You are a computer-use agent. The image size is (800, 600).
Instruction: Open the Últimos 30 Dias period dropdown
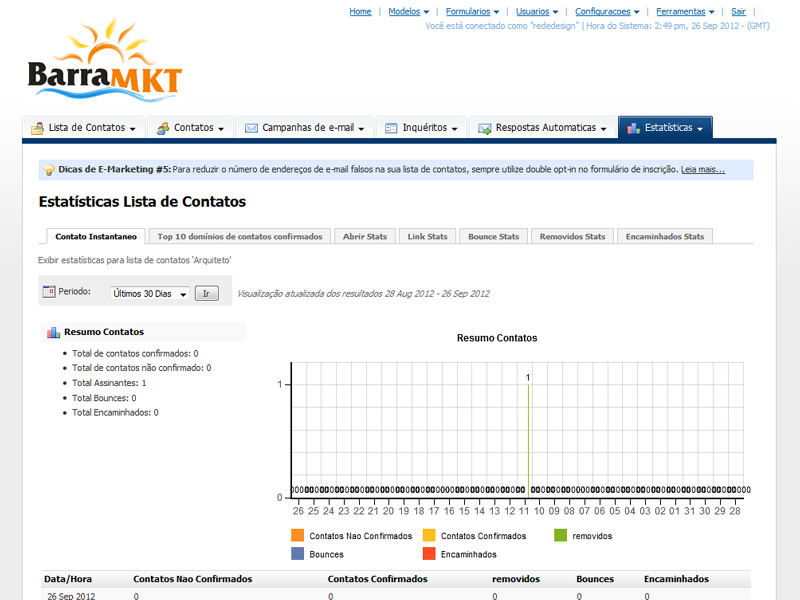[150, 293]
